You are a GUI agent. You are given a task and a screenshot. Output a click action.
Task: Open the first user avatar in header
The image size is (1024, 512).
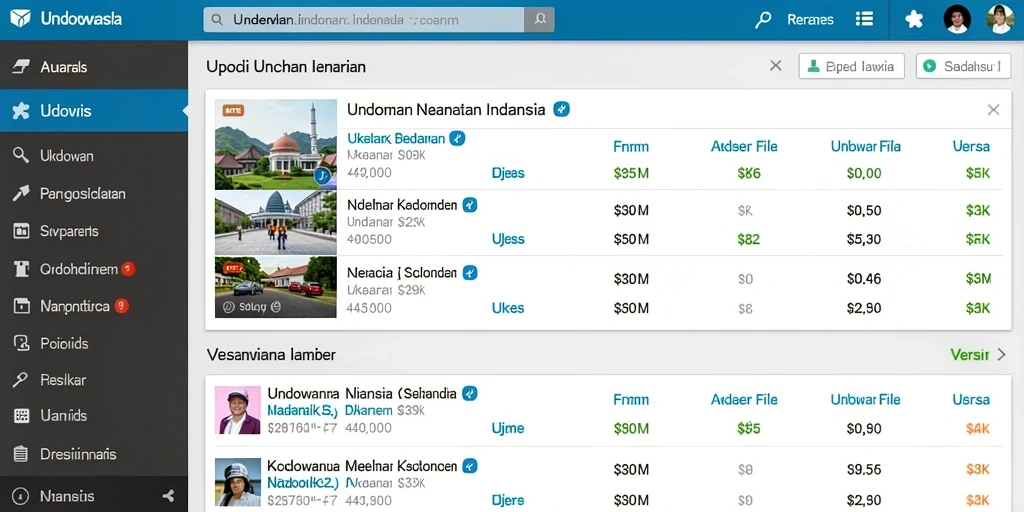(957, 19)
